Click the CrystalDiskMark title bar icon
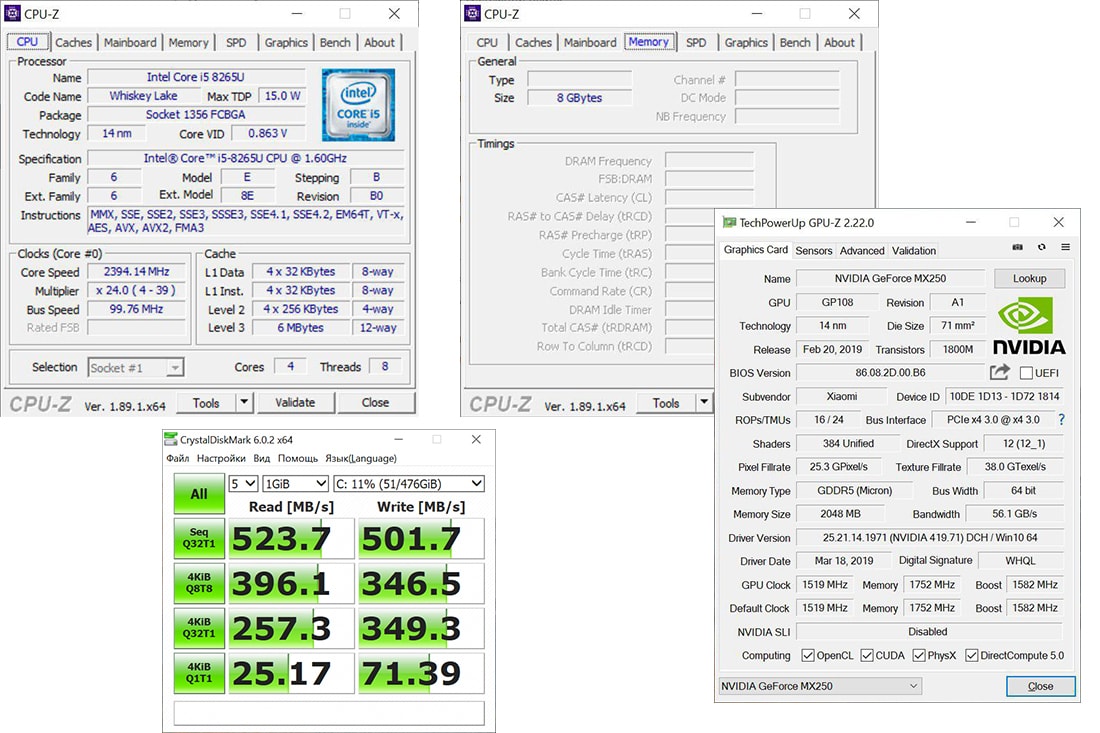This screenshot has width=1100, height=733. (x=170, y=439)
